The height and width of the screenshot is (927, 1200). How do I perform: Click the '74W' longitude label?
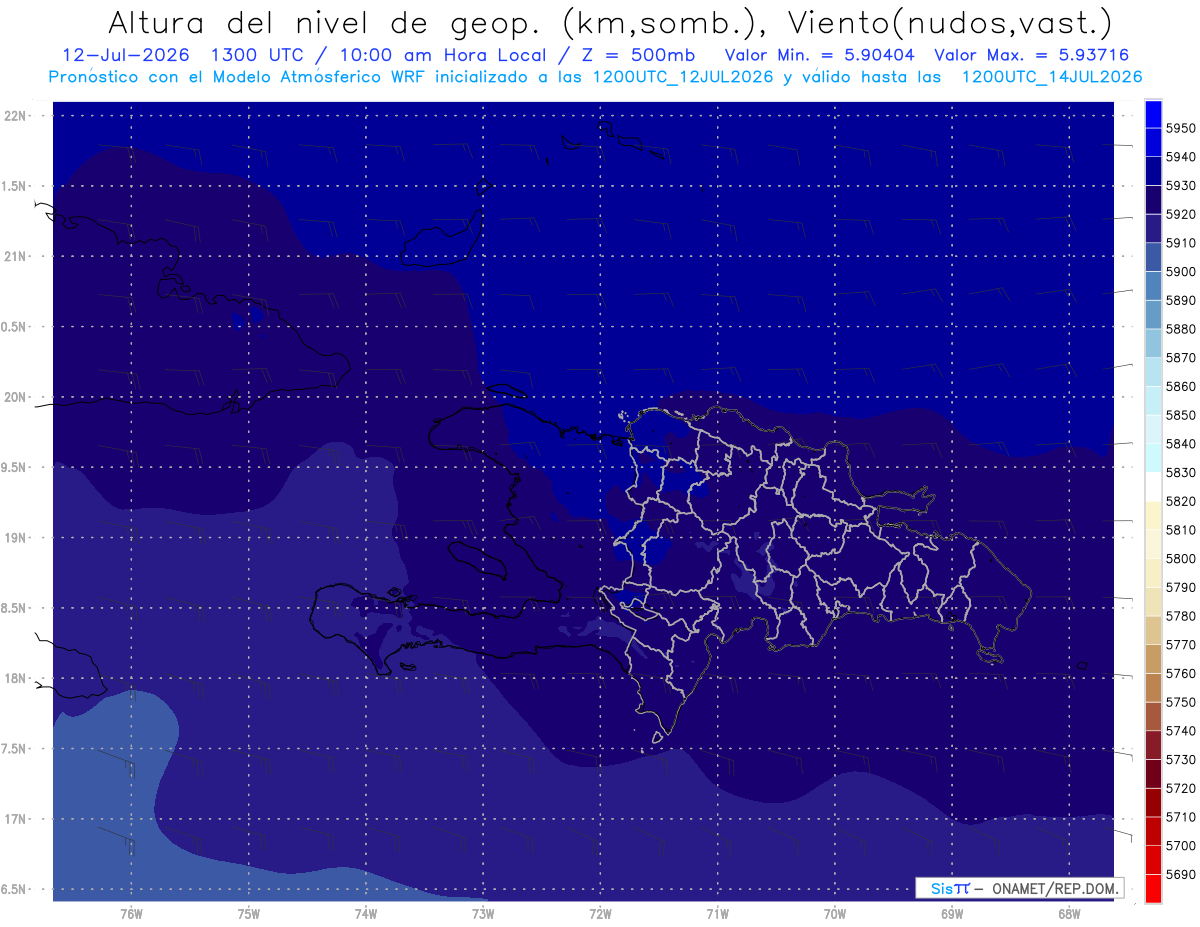pos(366,915)
